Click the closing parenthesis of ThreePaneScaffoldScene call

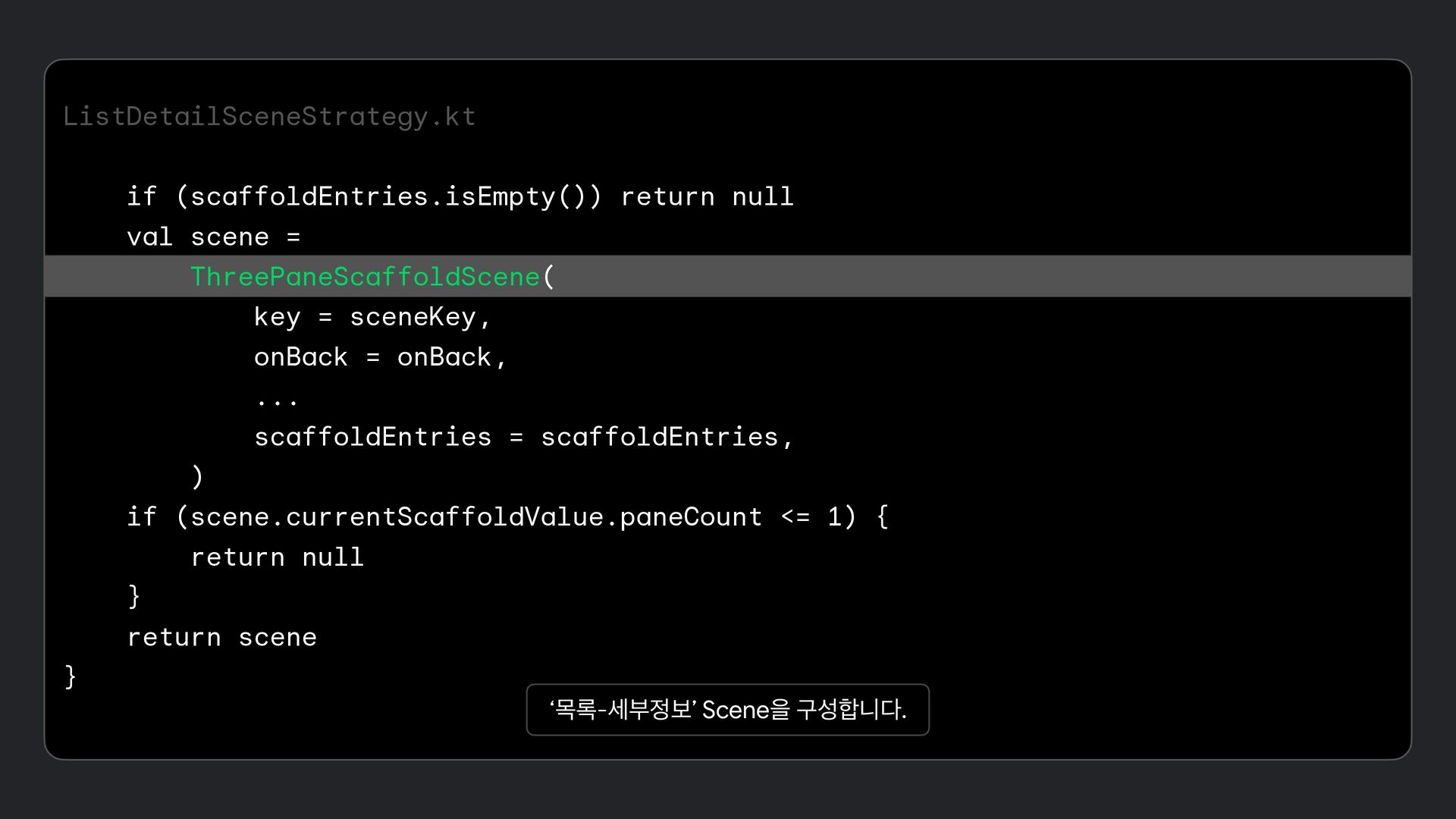click(197, 477)
